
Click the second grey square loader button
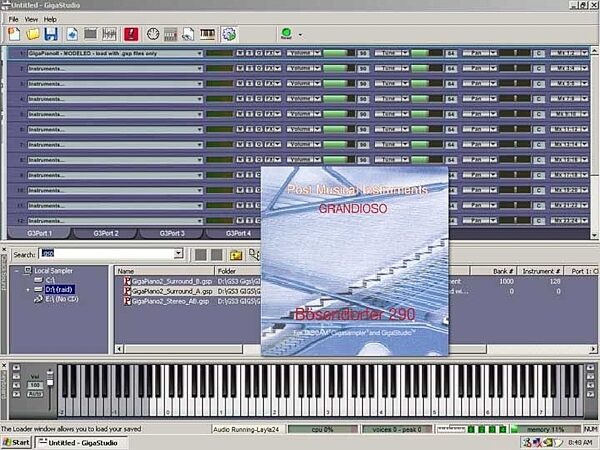217,255
